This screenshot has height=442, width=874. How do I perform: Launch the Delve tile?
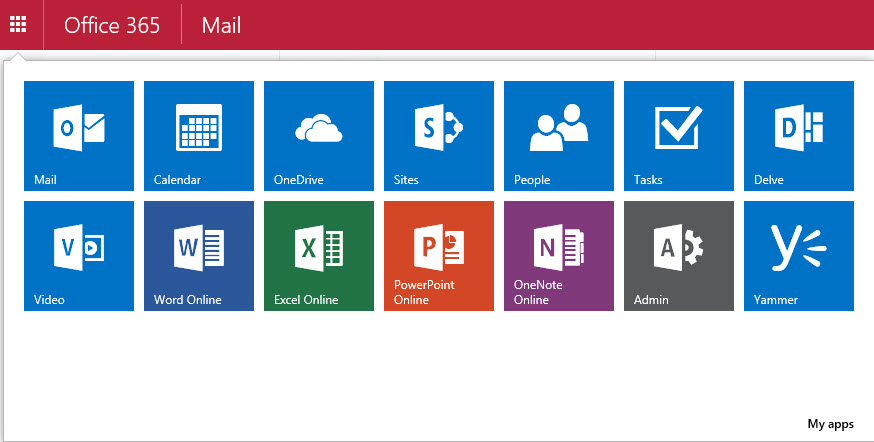click(x=798, y=135)
